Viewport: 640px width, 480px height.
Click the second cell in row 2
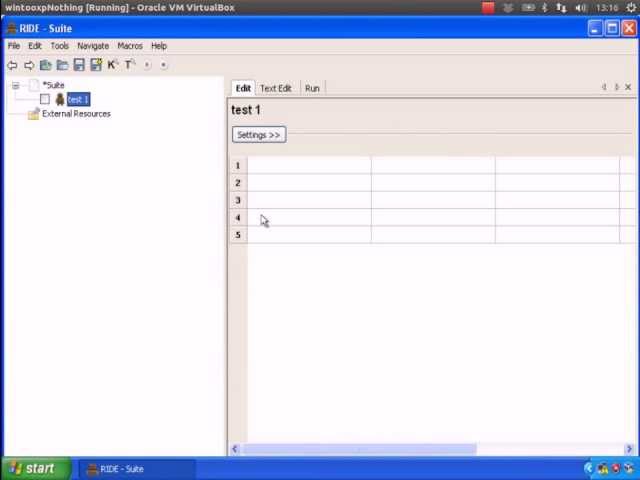pos(433,183)
